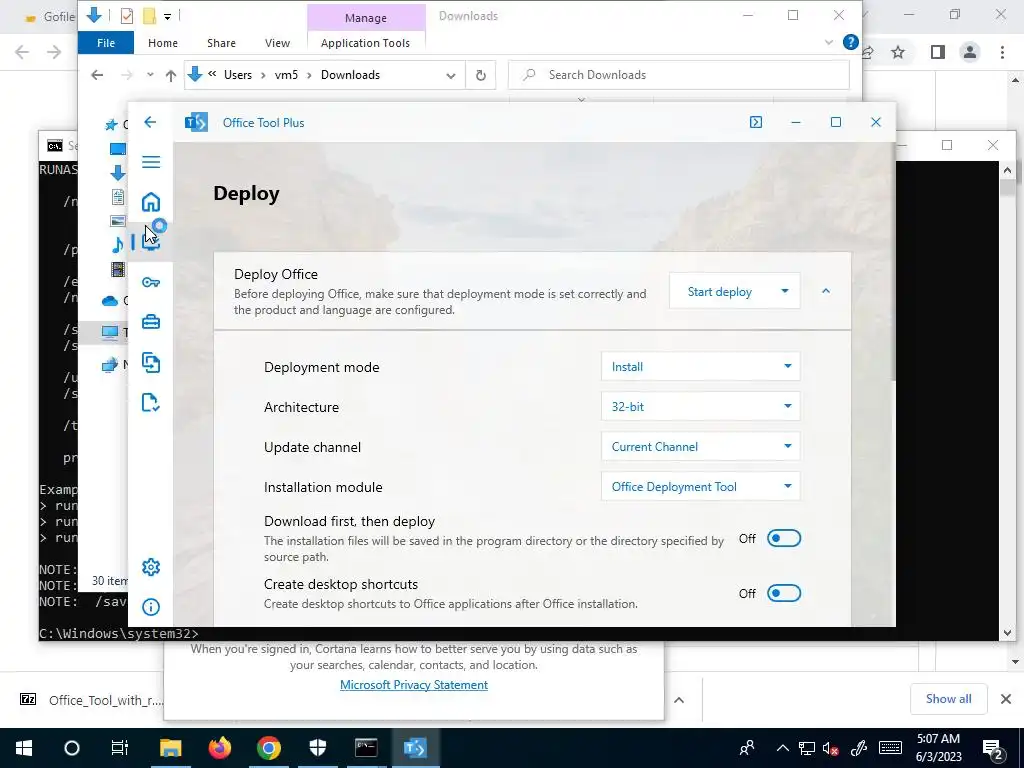Open Cortana circle on taskbar
The width and height of the screenshot is (1024, 768).
point(72,748)
